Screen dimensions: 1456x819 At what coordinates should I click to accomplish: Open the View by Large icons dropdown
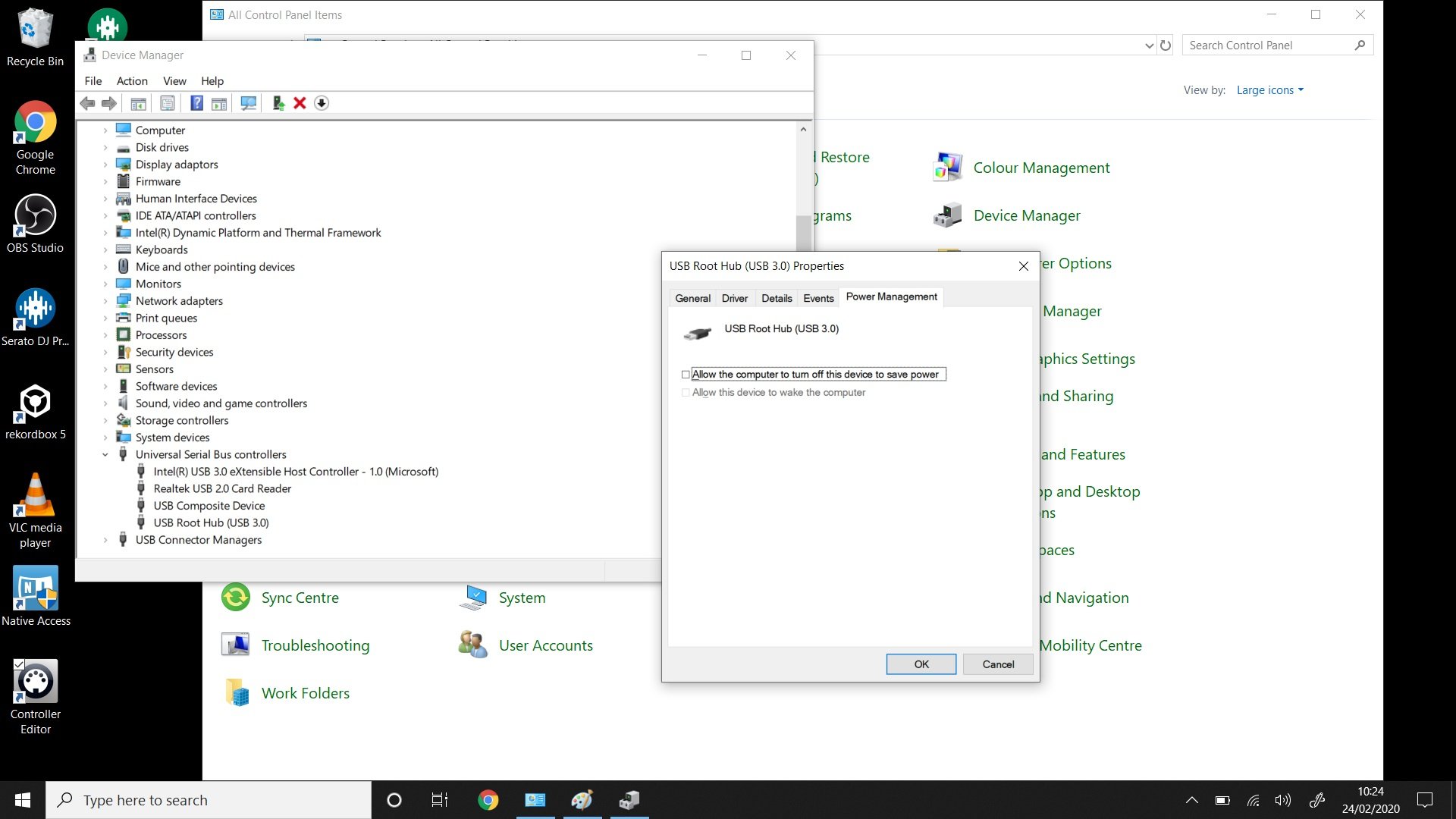pos(1269,90)
